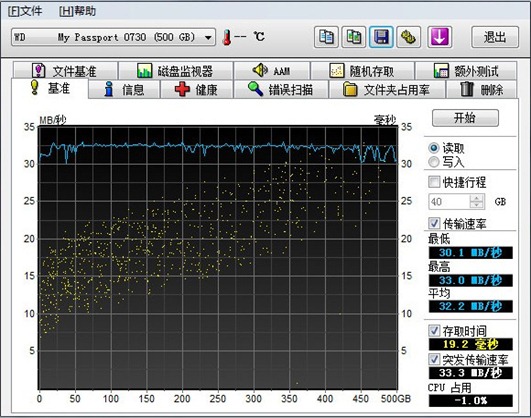
Task: Open the WD My Passport drive dropdown
Action: [x=113, y=37]
